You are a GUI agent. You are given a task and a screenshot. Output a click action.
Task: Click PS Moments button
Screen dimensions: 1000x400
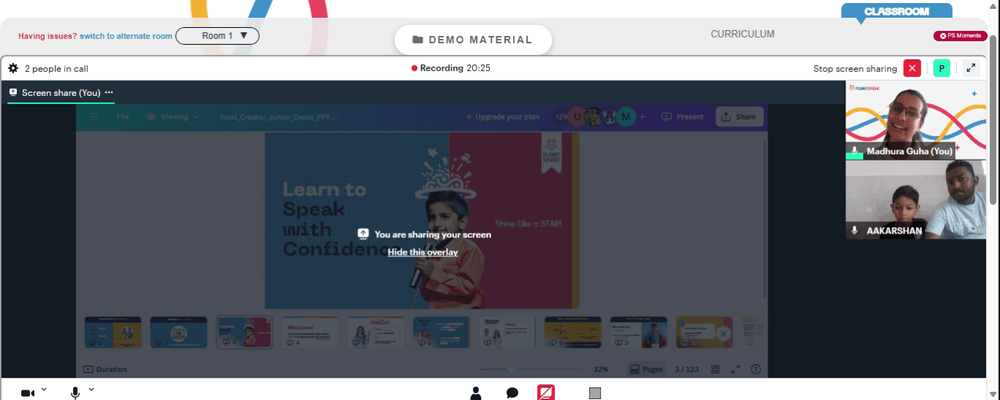(x=960, y=36)
